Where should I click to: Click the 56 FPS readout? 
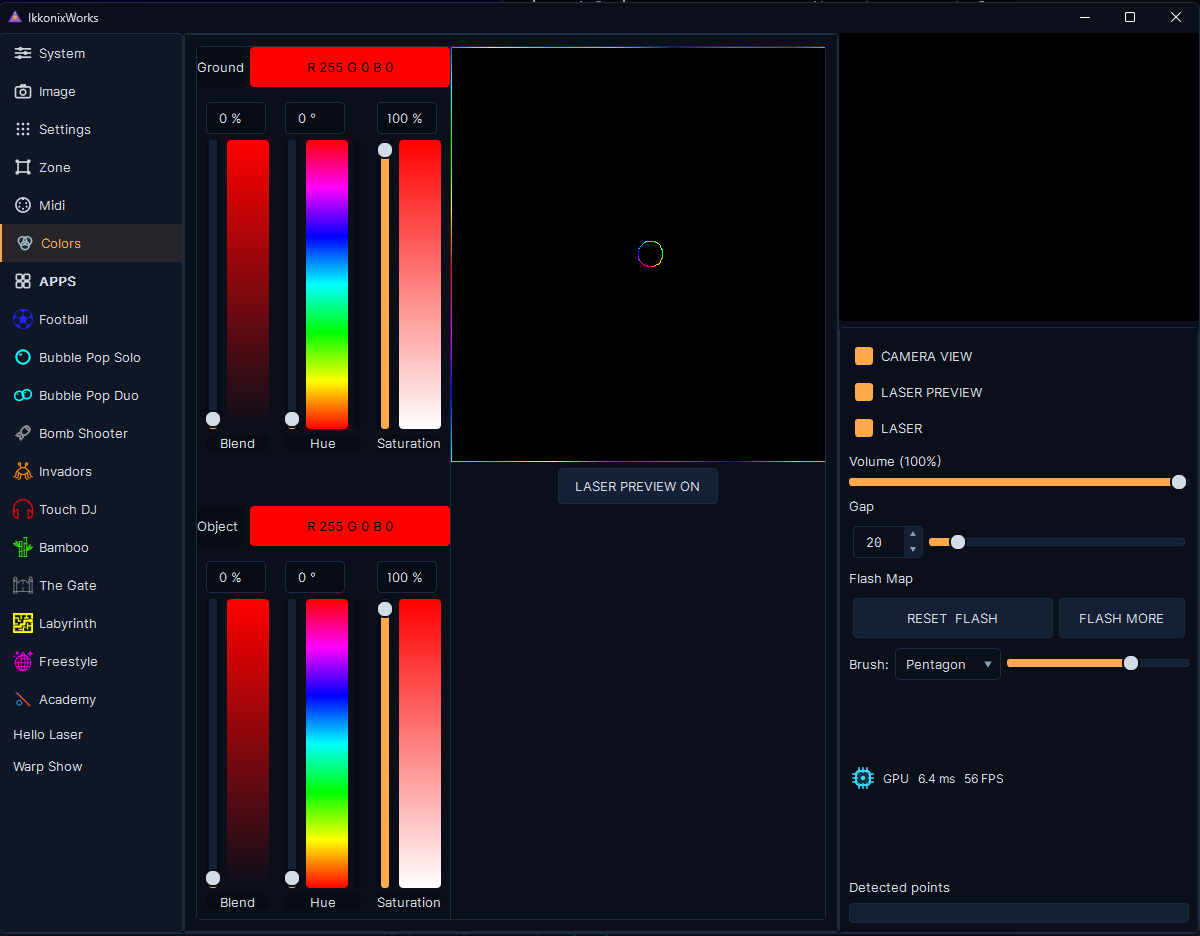point(984,778)
